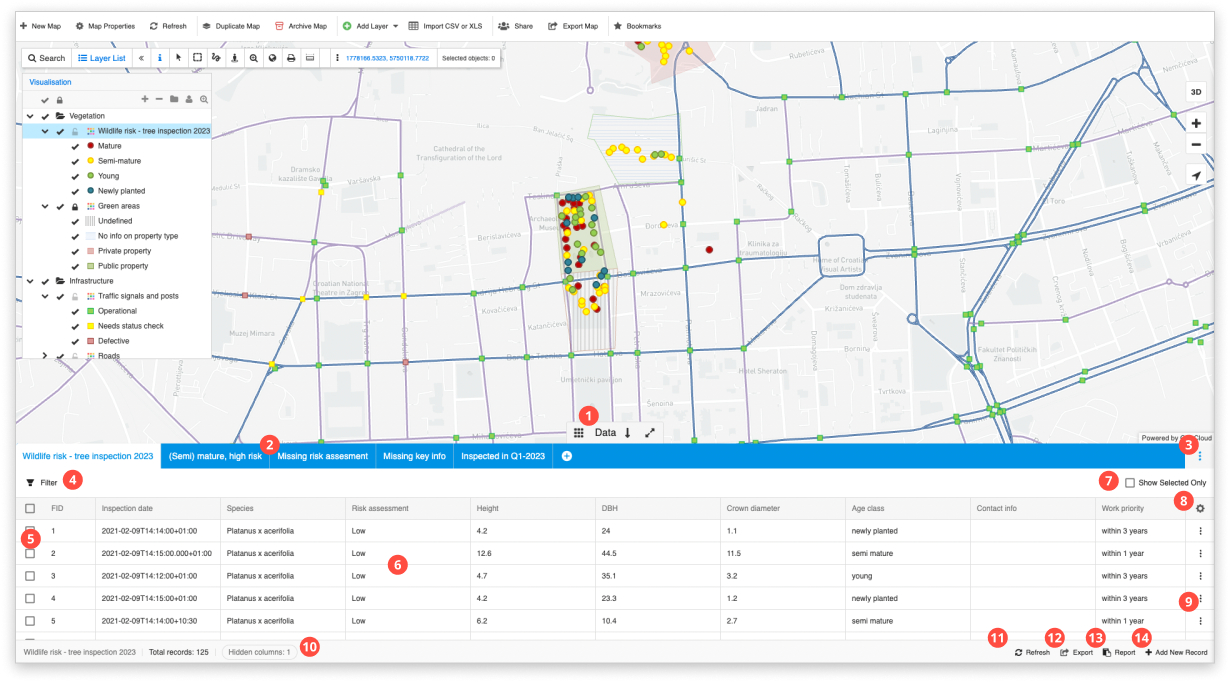Switch to the Missing risk assesment tab
The image size is (1230, 683).
322,455
